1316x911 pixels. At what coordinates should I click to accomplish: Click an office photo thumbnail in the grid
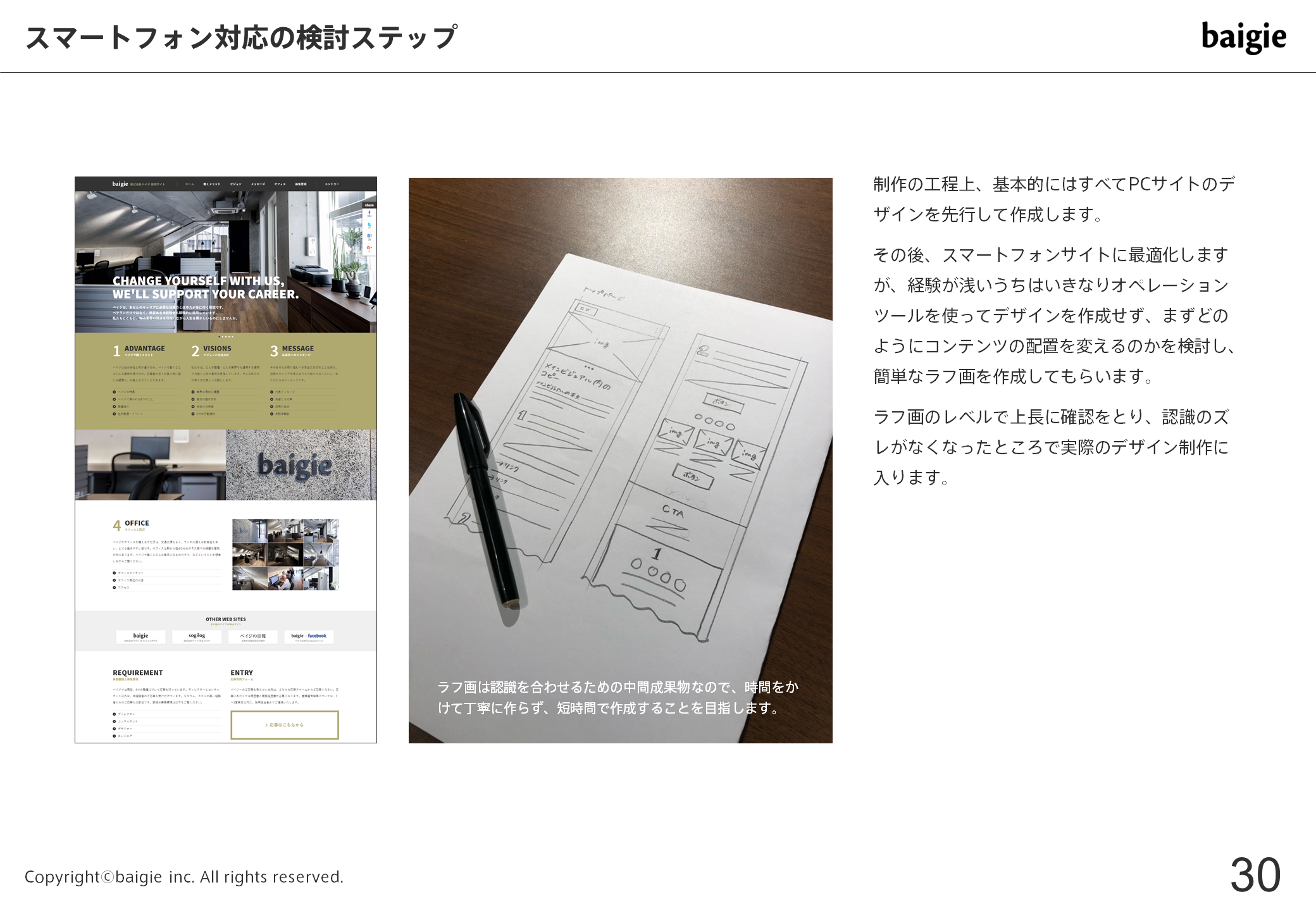tap(285, 555)
